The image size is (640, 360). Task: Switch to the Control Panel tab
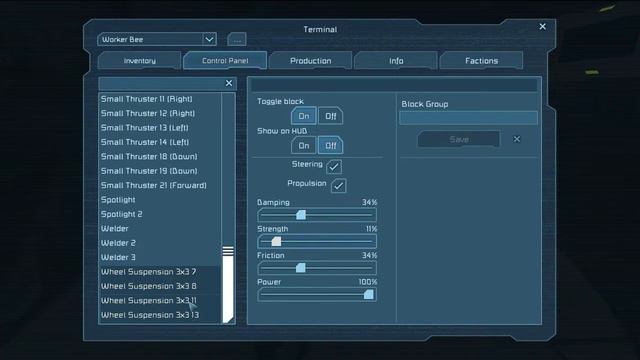225,60
